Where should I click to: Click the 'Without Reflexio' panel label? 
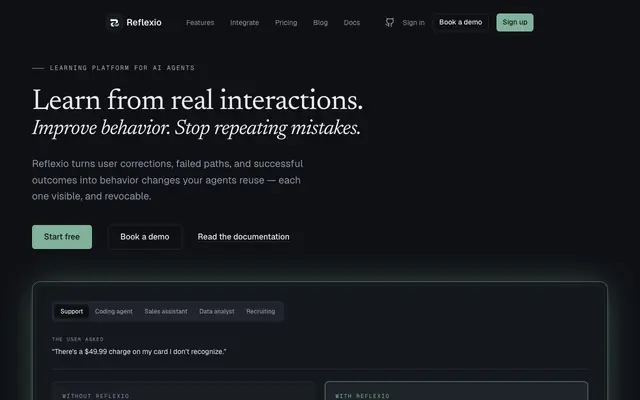(x=96, y=396)
